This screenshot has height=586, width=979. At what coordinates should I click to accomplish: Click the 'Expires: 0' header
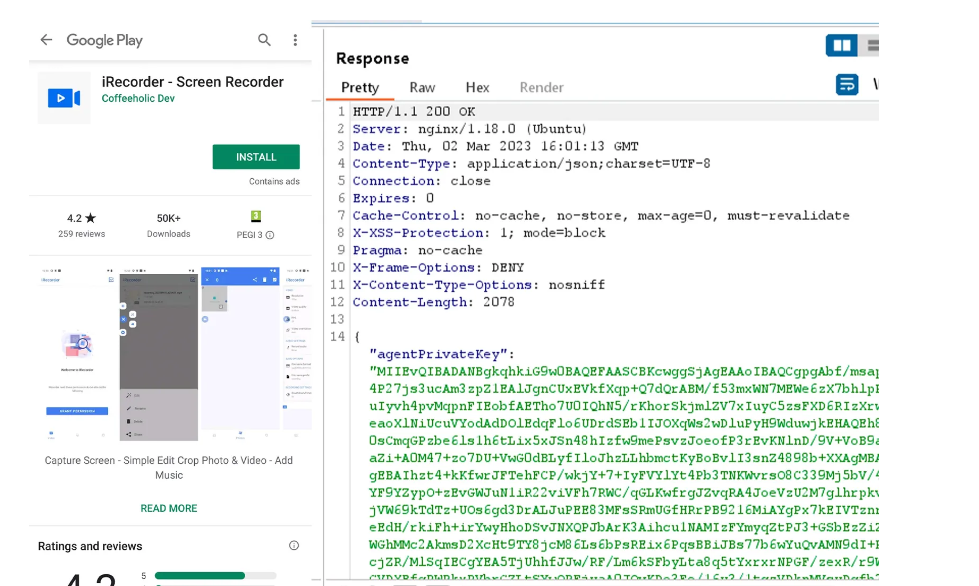pyautogui.click(x=393, y=198)
